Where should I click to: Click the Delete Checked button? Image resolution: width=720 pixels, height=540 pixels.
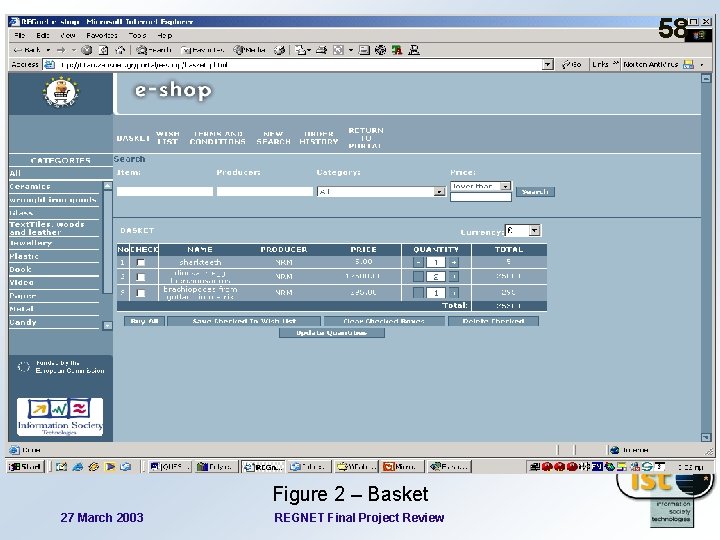click(493, 321)
